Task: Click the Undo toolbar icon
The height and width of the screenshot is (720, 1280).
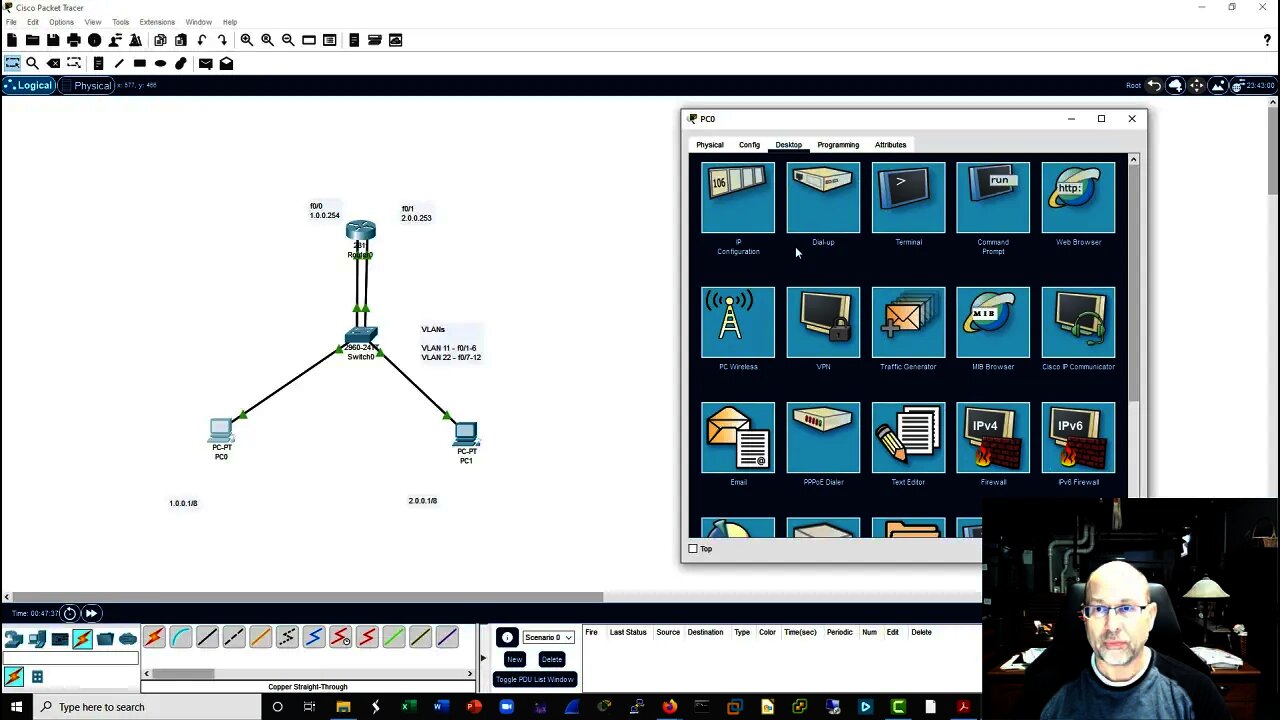Action: click(x=202, y=40)
